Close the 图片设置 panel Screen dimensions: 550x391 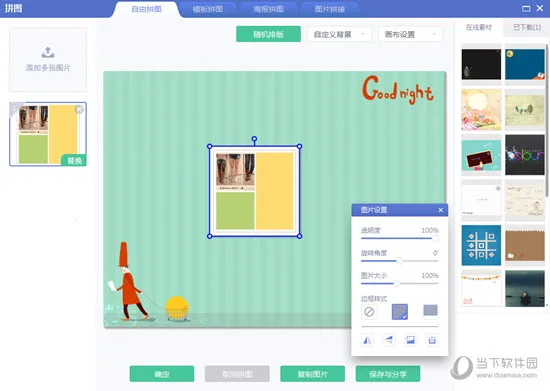point(441,210)
